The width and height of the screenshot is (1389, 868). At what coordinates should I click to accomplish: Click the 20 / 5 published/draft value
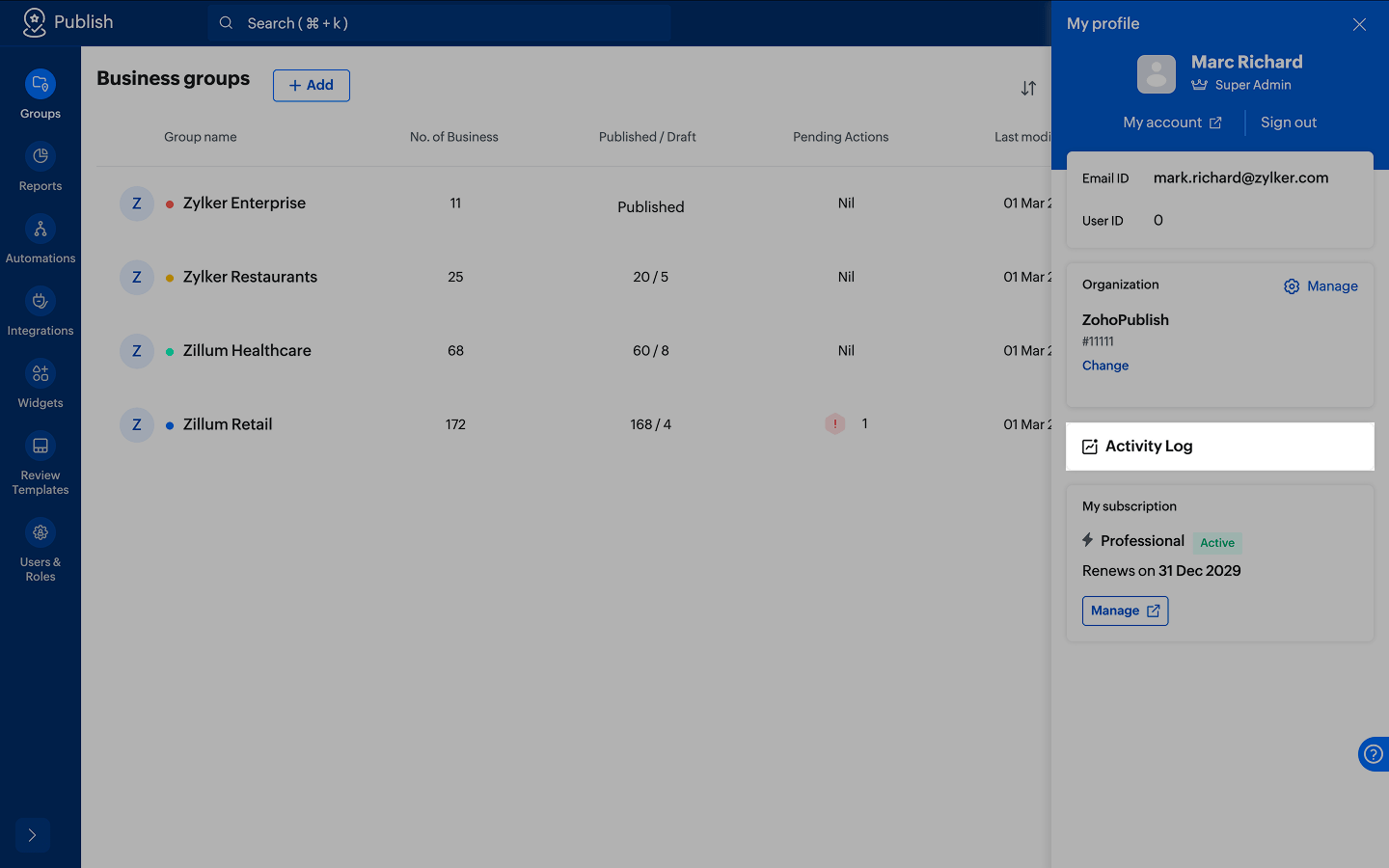pos(651,277)
